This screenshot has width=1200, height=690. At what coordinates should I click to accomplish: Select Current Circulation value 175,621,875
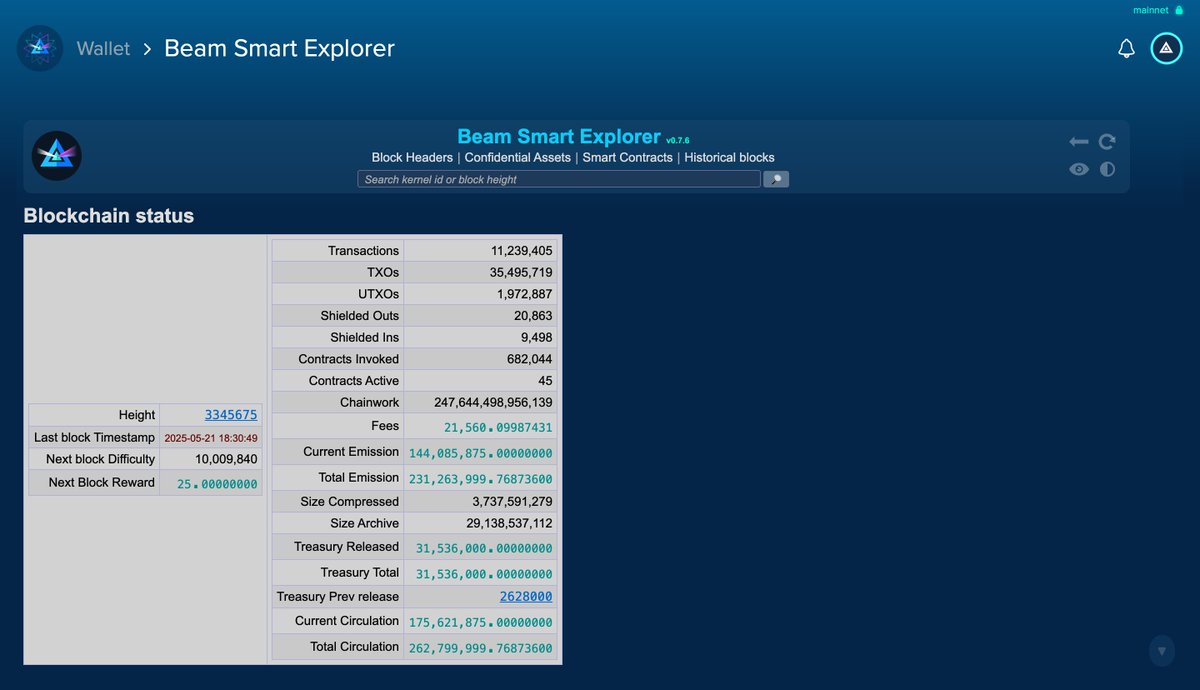pos(481,622)
